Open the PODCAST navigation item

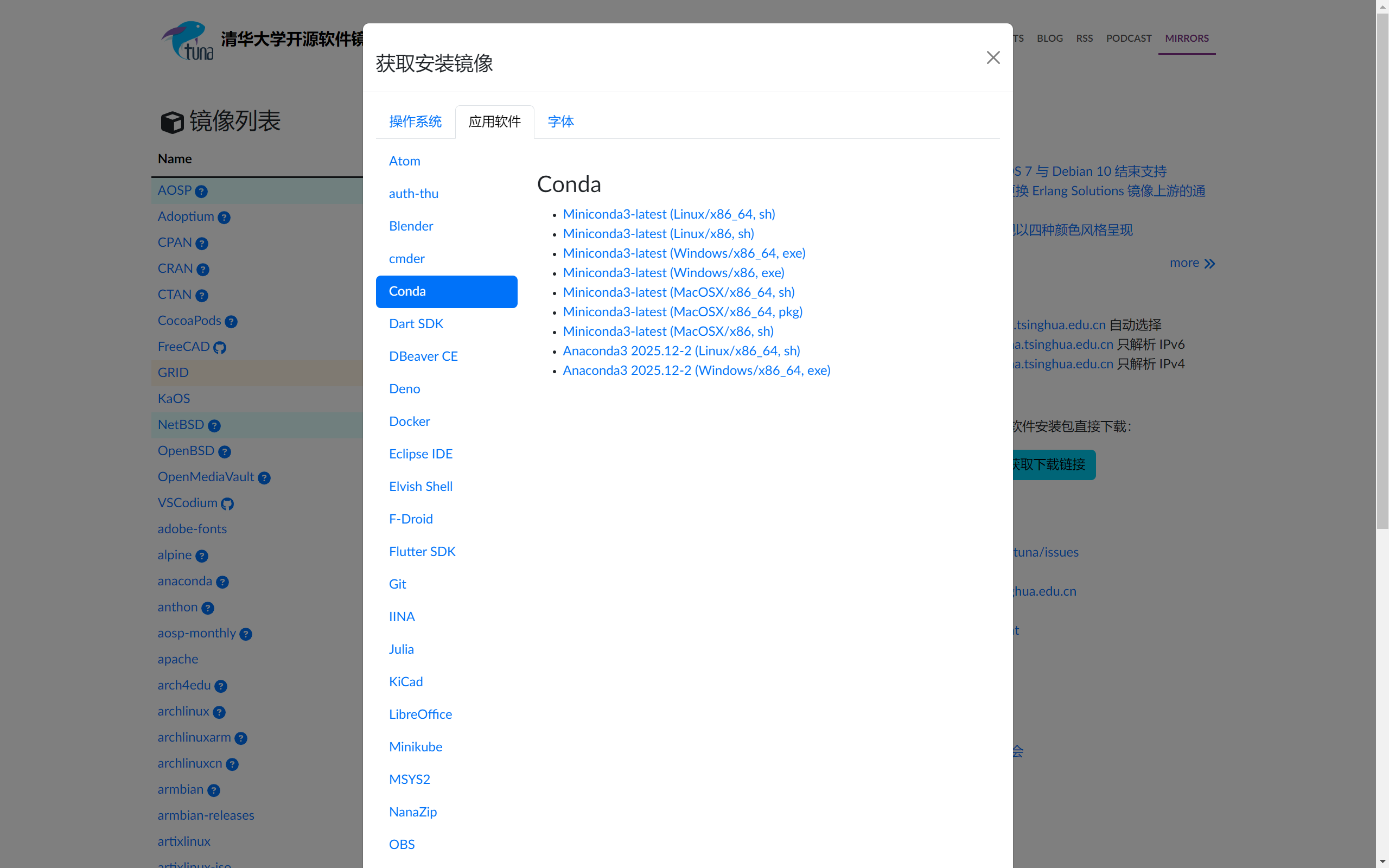[1129, 38]
